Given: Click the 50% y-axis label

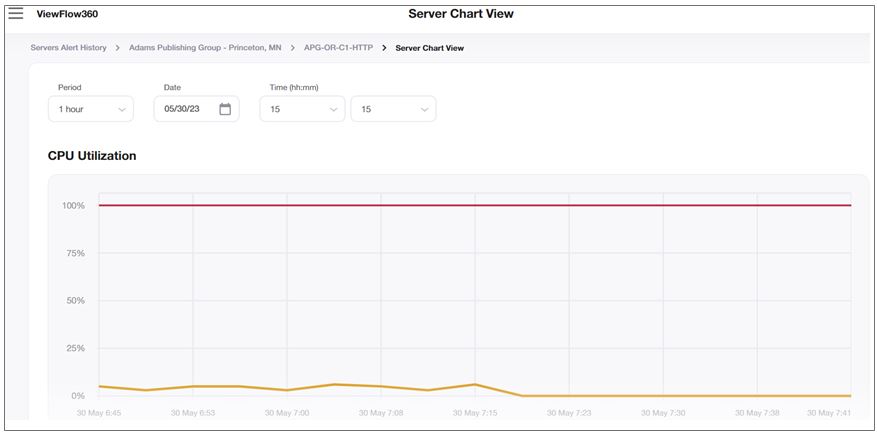Looking at the screenshot, I should click(75, 301).
